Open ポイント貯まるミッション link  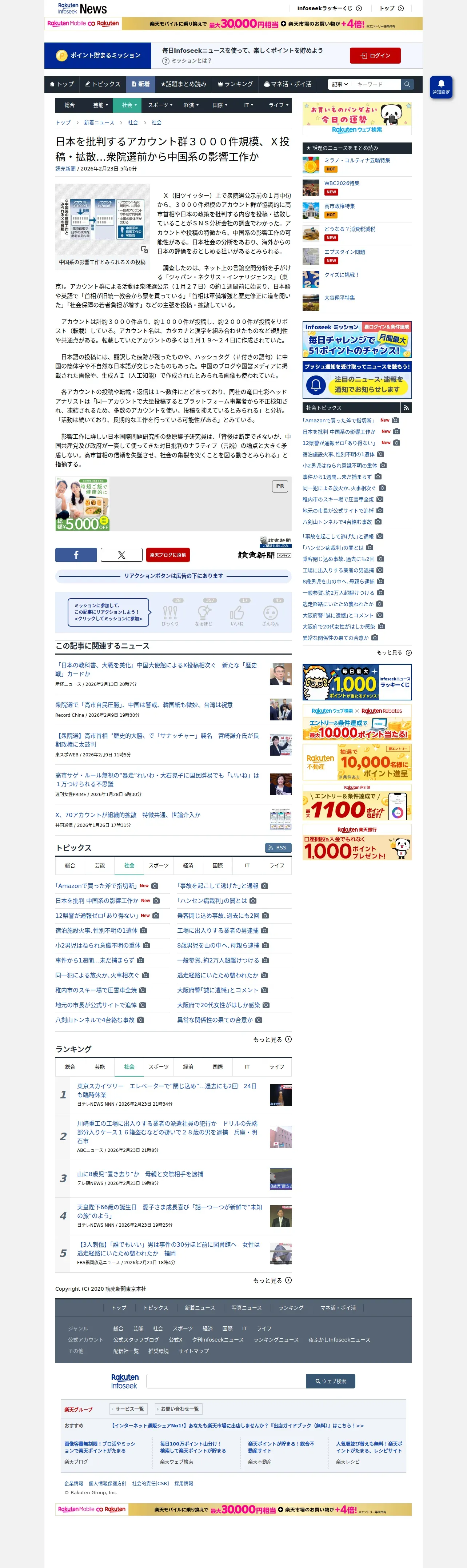105,55
